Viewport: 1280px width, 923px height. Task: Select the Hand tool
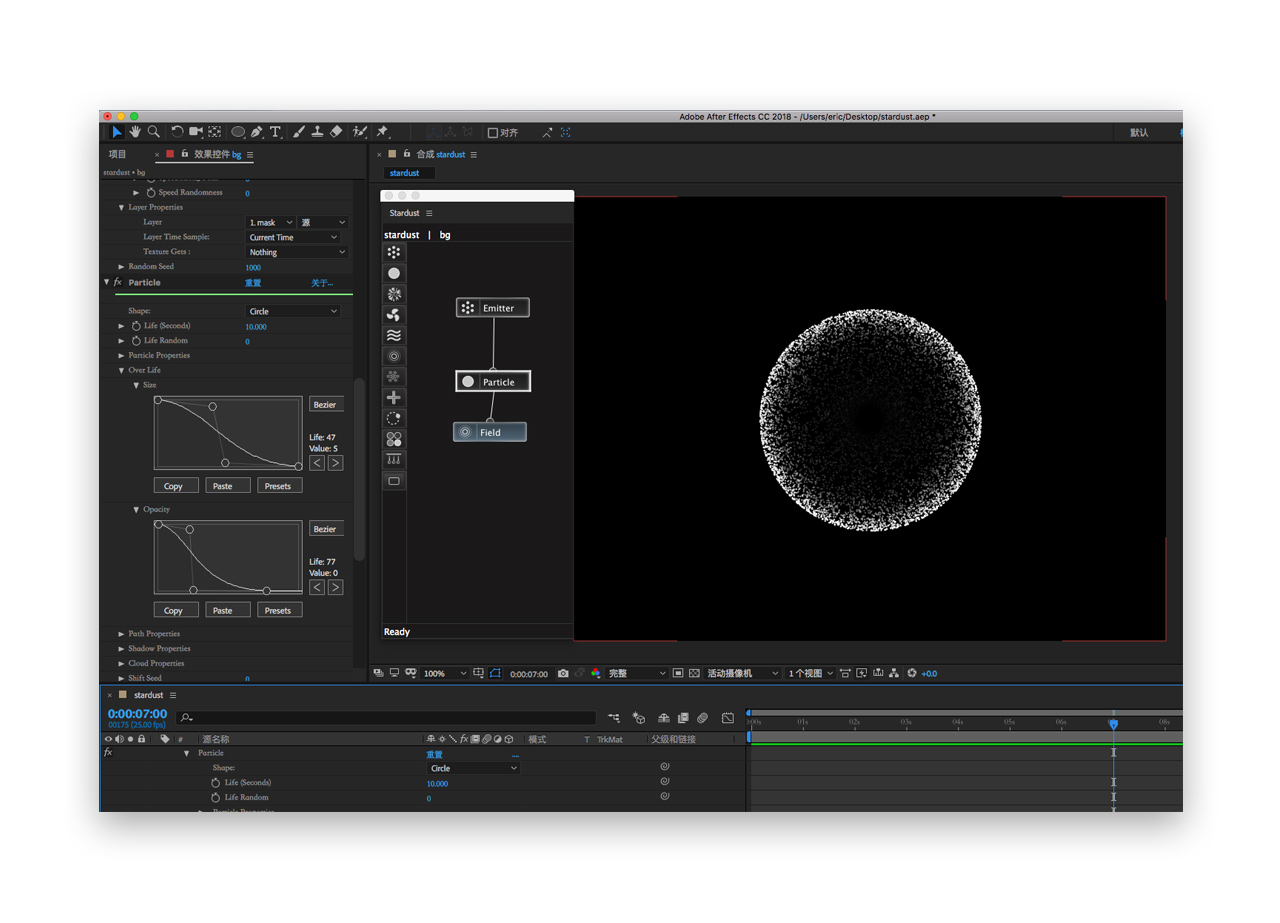click(x=135, y=132)
